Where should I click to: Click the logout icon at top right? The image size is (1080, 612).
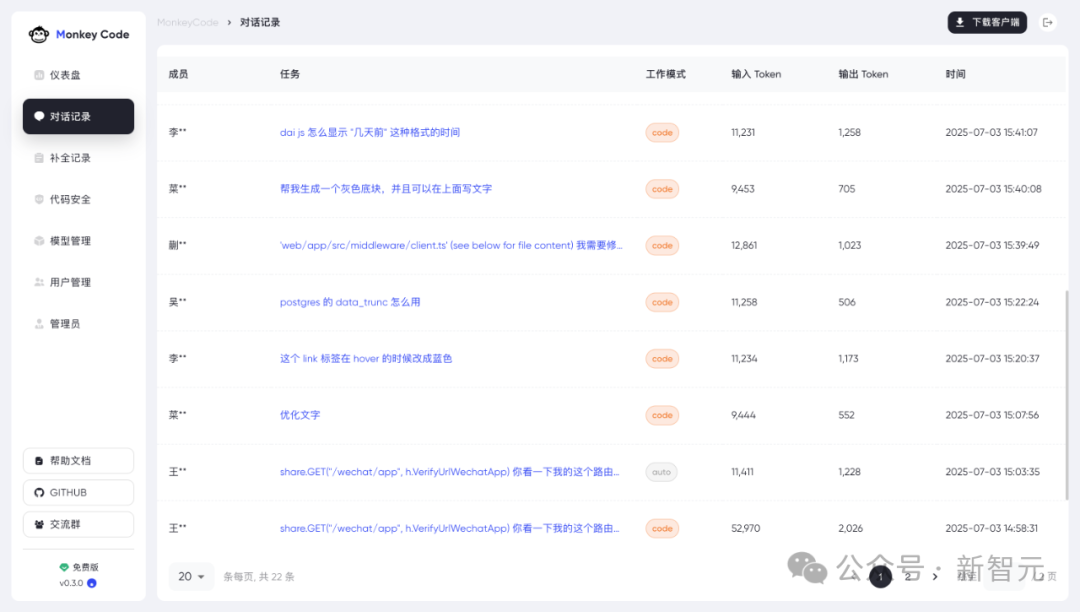click(x=1047, y=22)
